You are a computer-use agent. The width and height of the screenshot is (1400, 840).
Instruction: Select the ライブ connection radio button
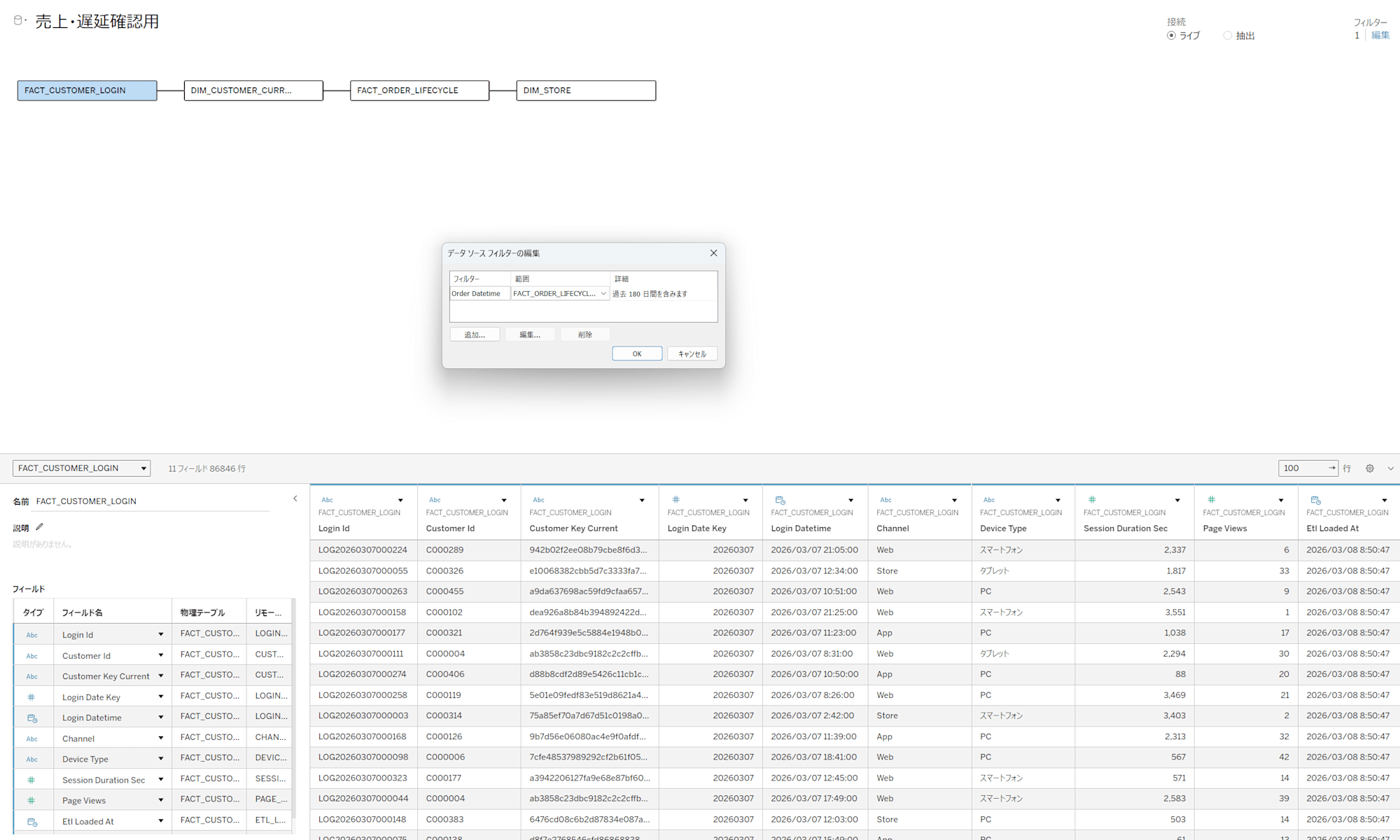pos(1171,36)
